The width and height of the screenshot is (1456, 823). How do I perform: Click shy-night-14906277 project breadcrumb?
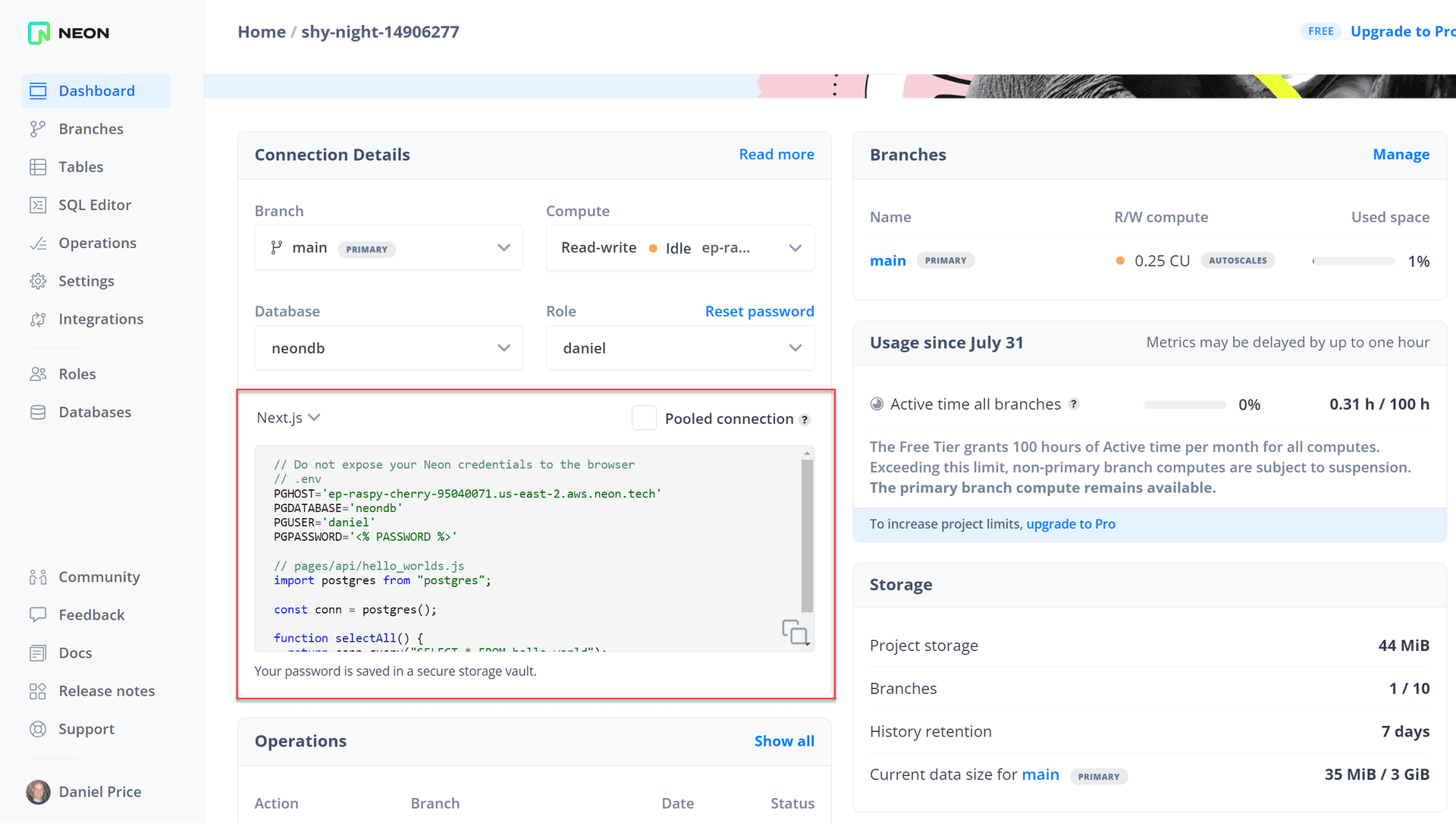pyautogui.click(x=380, y=32)
